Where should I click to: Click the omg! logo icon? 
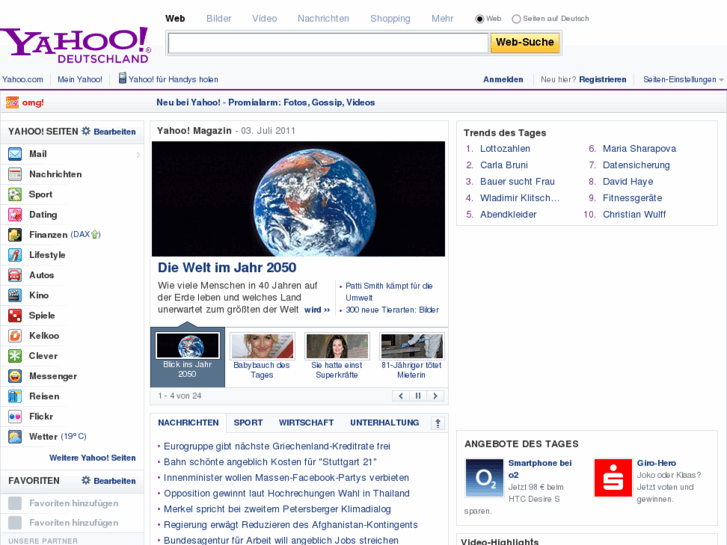click(x=12, y=102)
